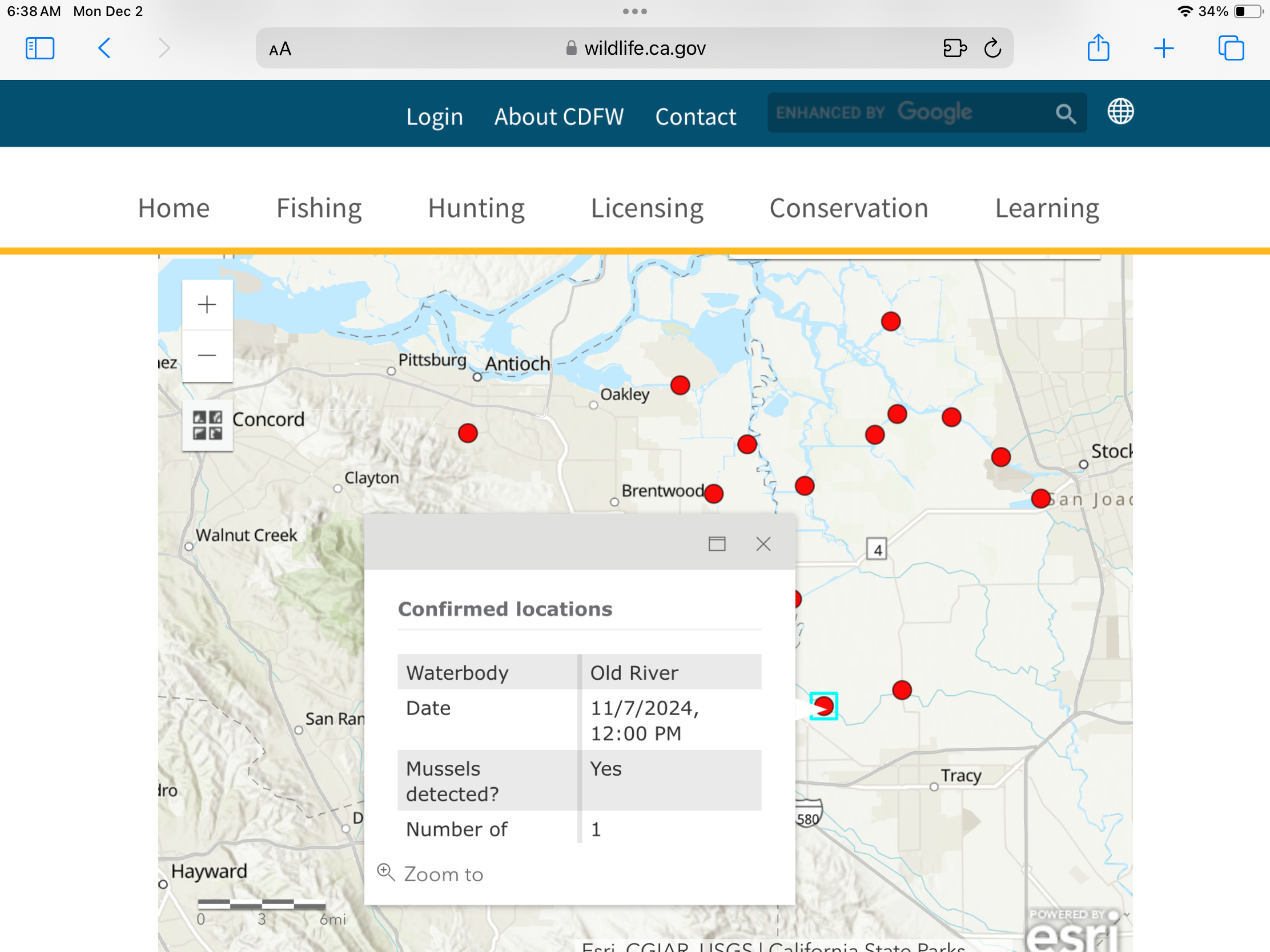
Task: Reload the wildlife.ca.gov page
Action: pos(992,48)
